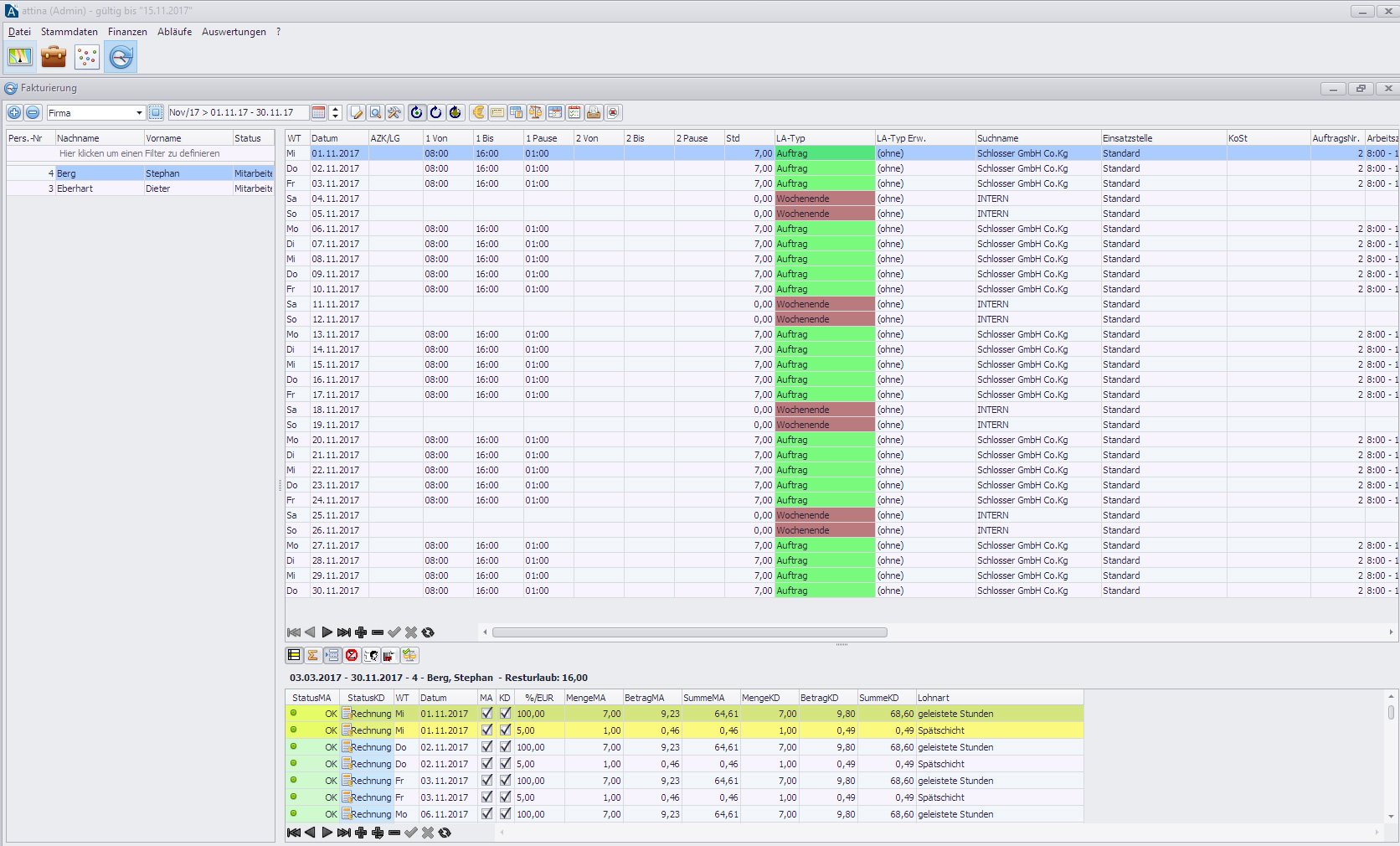Image resolution: width=1400 pixels, height=846 pixels.
Task: Click the scales with green checkmark icon
Action: tap(409, 655)
